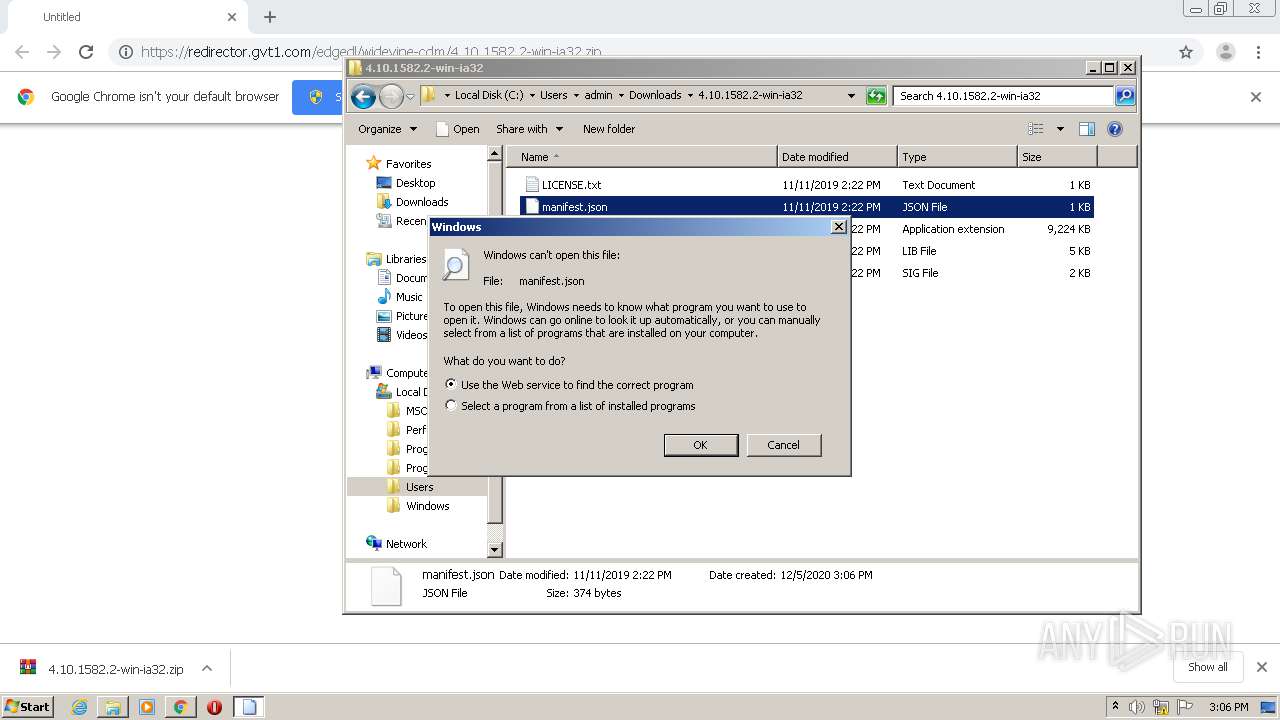Image resolution: width=1280 pixels, height=720 pixels.
Task: Sort by the Size column header
Action: [x=1057, y=157]
